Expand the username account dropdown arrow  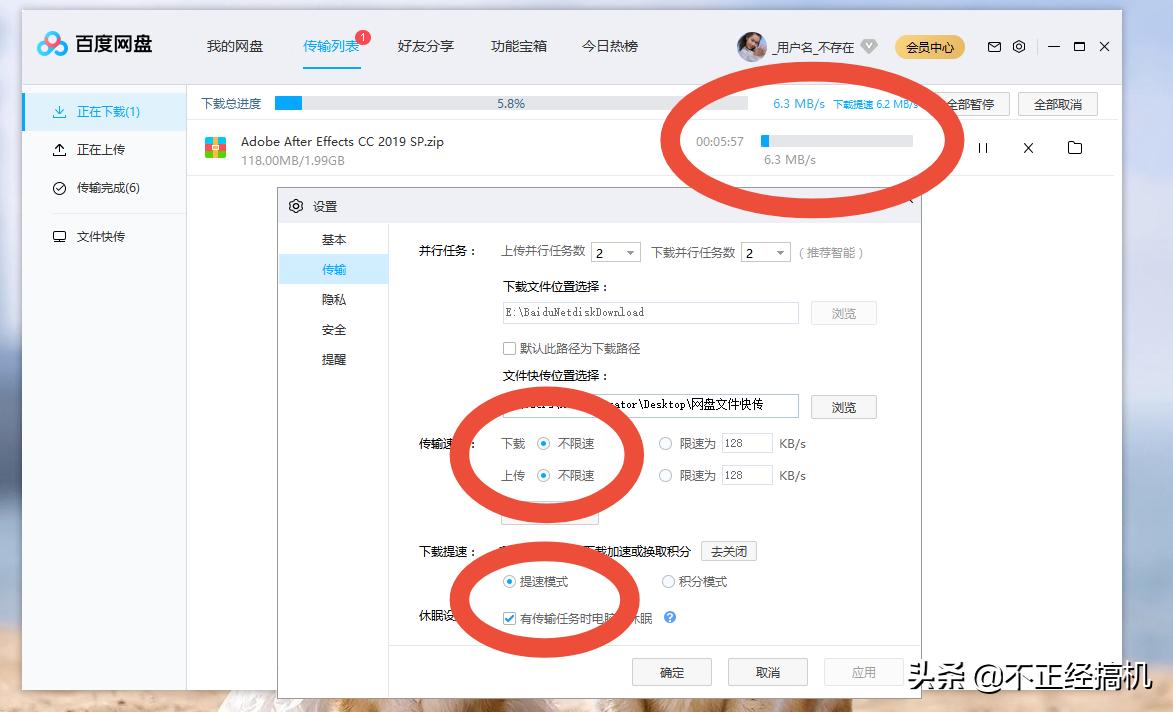[869, 46]
